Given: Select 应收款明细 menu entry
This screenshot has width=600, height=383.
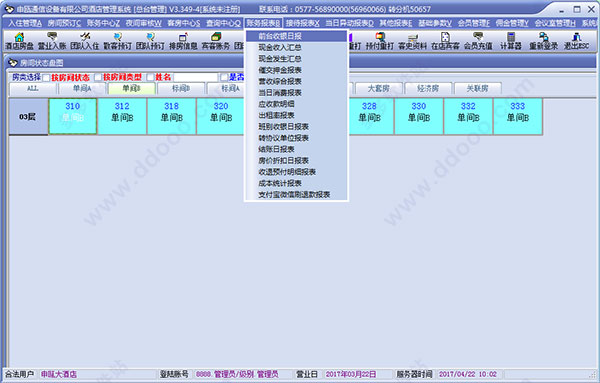Looking at the screenshot, I should [x=296, y=104].
